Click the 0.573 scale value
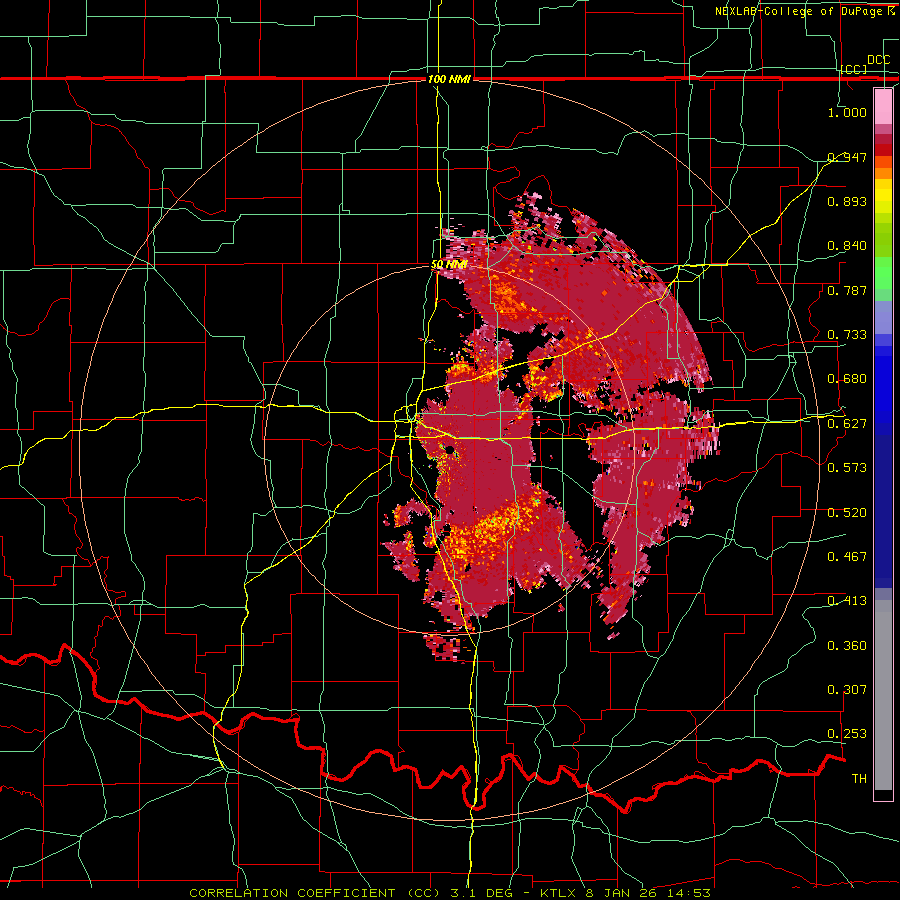 (x=847, y=468)
